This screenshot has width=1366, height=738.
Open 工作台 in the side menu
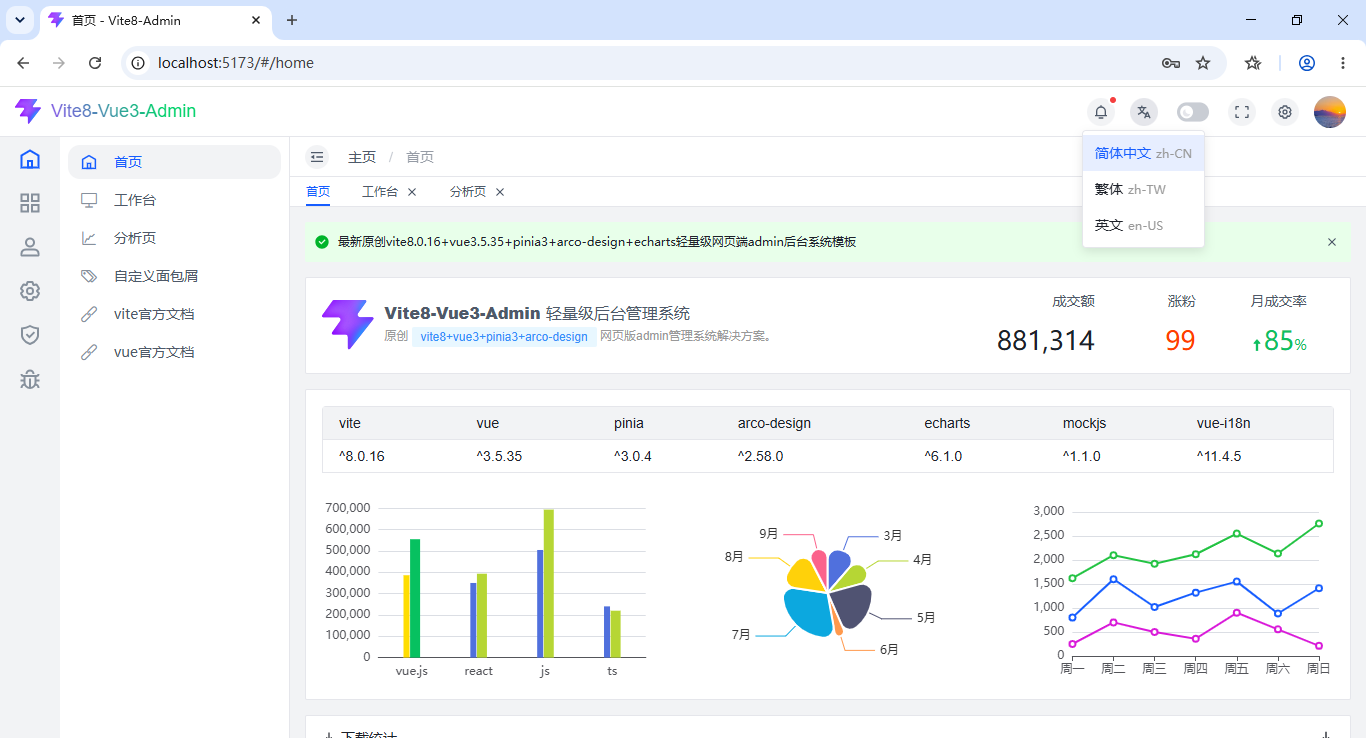click(174, 200)
